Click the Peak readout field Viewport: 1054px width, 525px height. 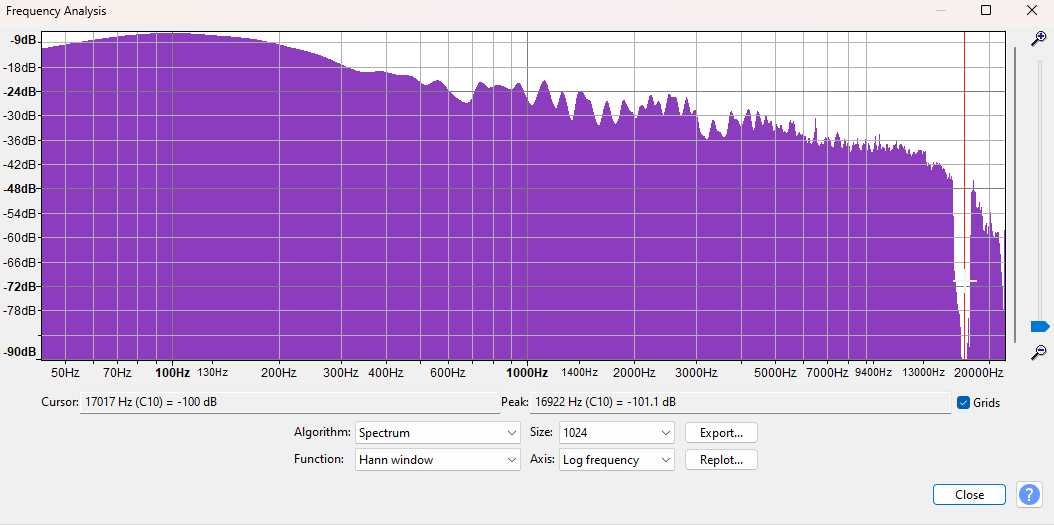(x=740, y=403)
